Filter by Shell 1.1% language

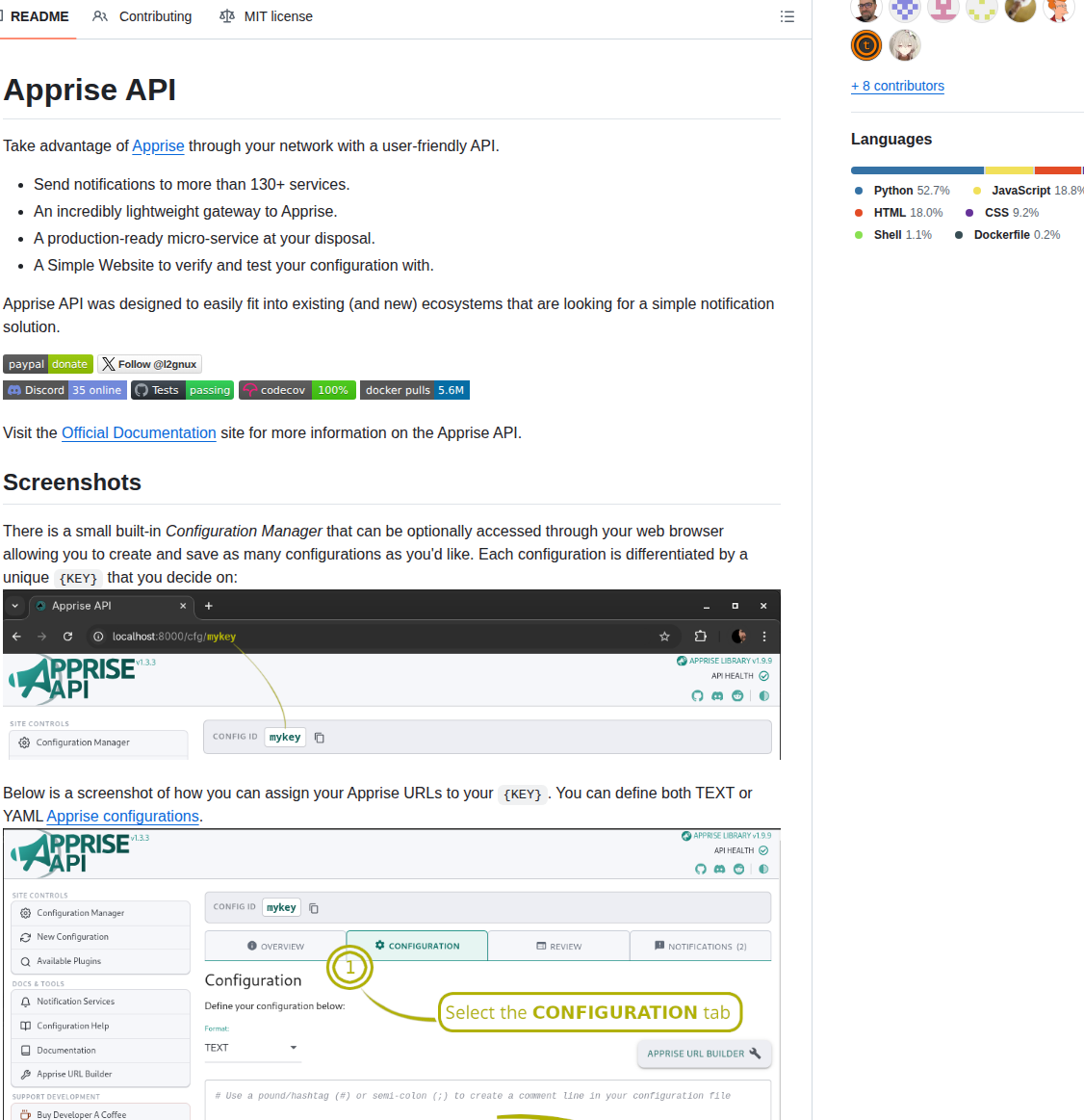coord(893,235)
